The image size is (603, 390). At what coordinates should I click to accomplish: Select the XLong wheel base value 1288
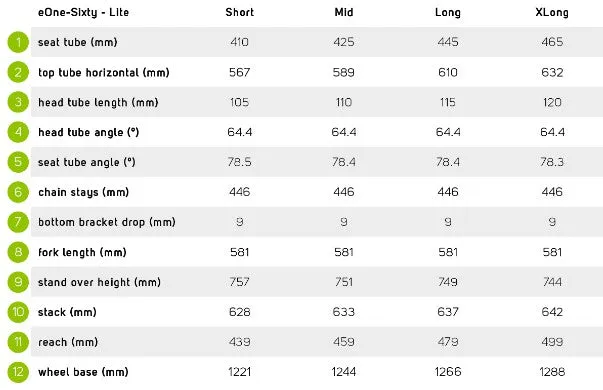click(552, 372)
